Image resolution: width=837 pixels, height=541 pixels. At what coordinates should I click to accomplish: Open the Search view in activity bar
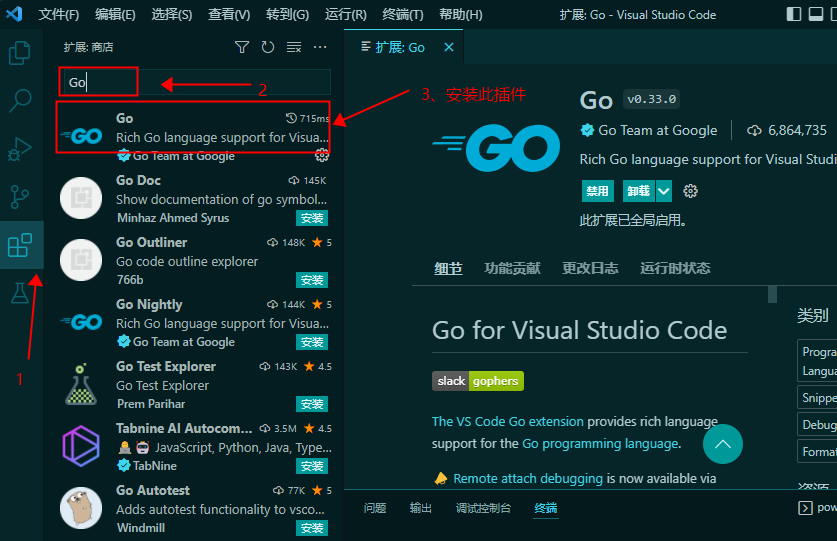20,100
